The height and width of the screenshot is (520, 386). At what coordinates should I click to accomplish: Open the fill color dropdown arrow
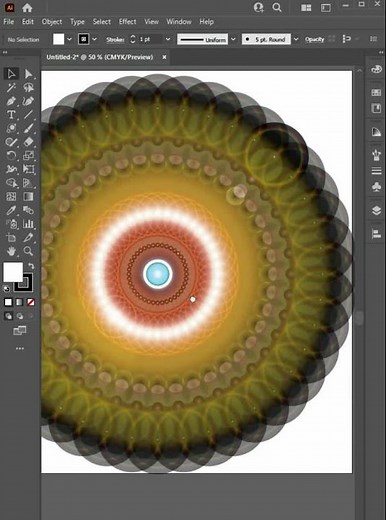tap(69, 39)
